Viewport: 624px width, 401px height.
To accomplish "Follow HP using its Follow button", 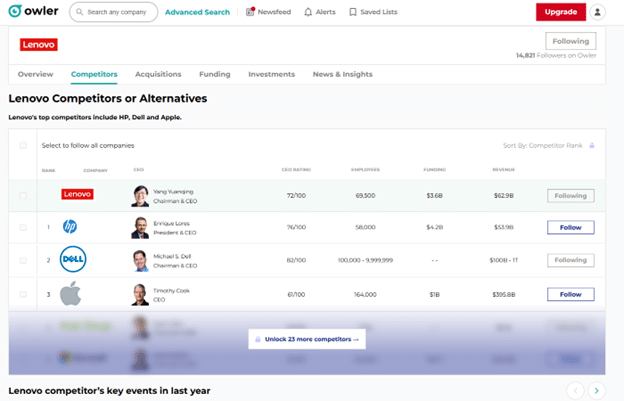I will tap(570, 228).
